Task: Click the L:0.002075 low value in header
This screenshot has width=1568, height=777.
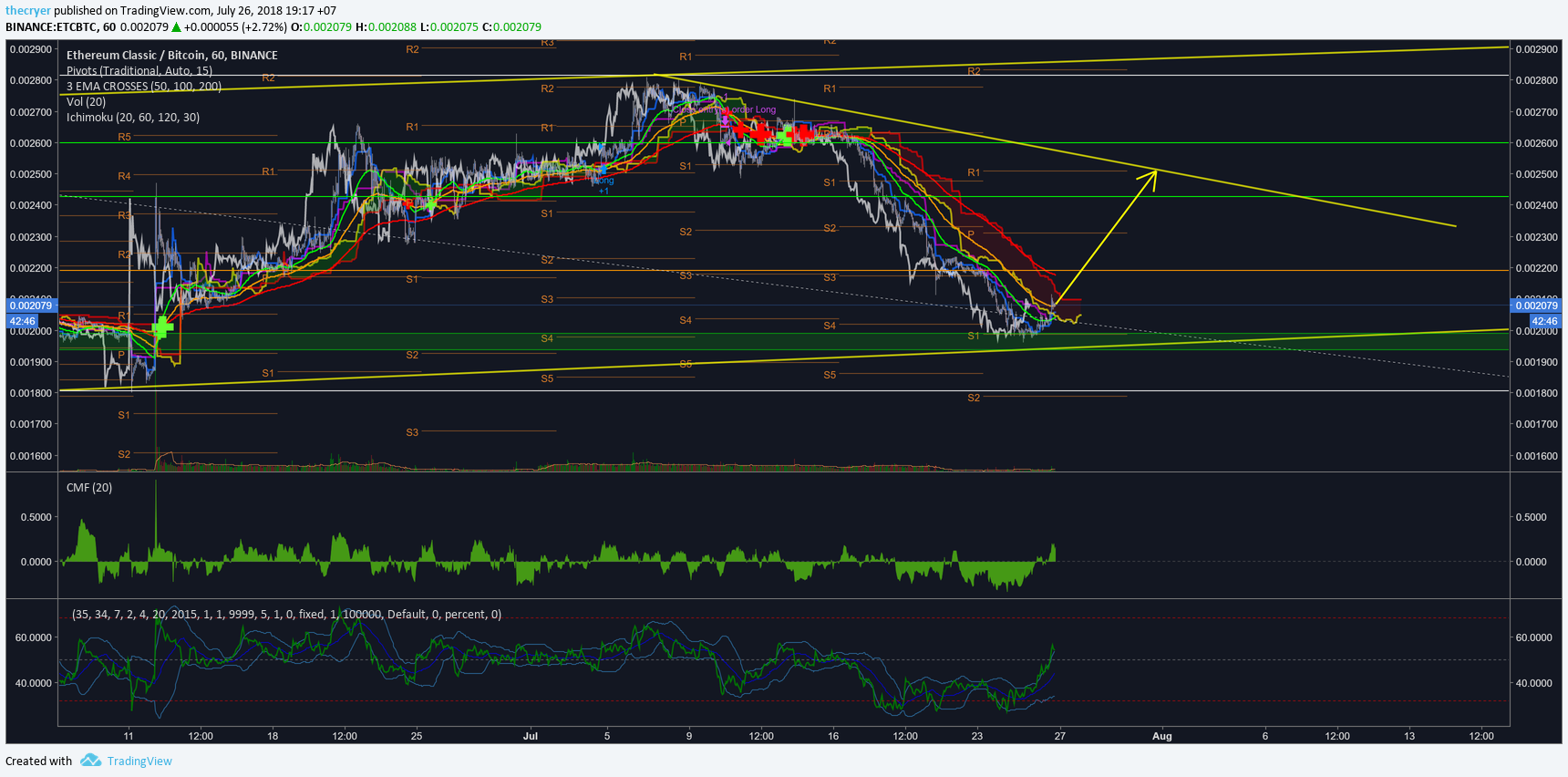Action: tap(449, 27)
